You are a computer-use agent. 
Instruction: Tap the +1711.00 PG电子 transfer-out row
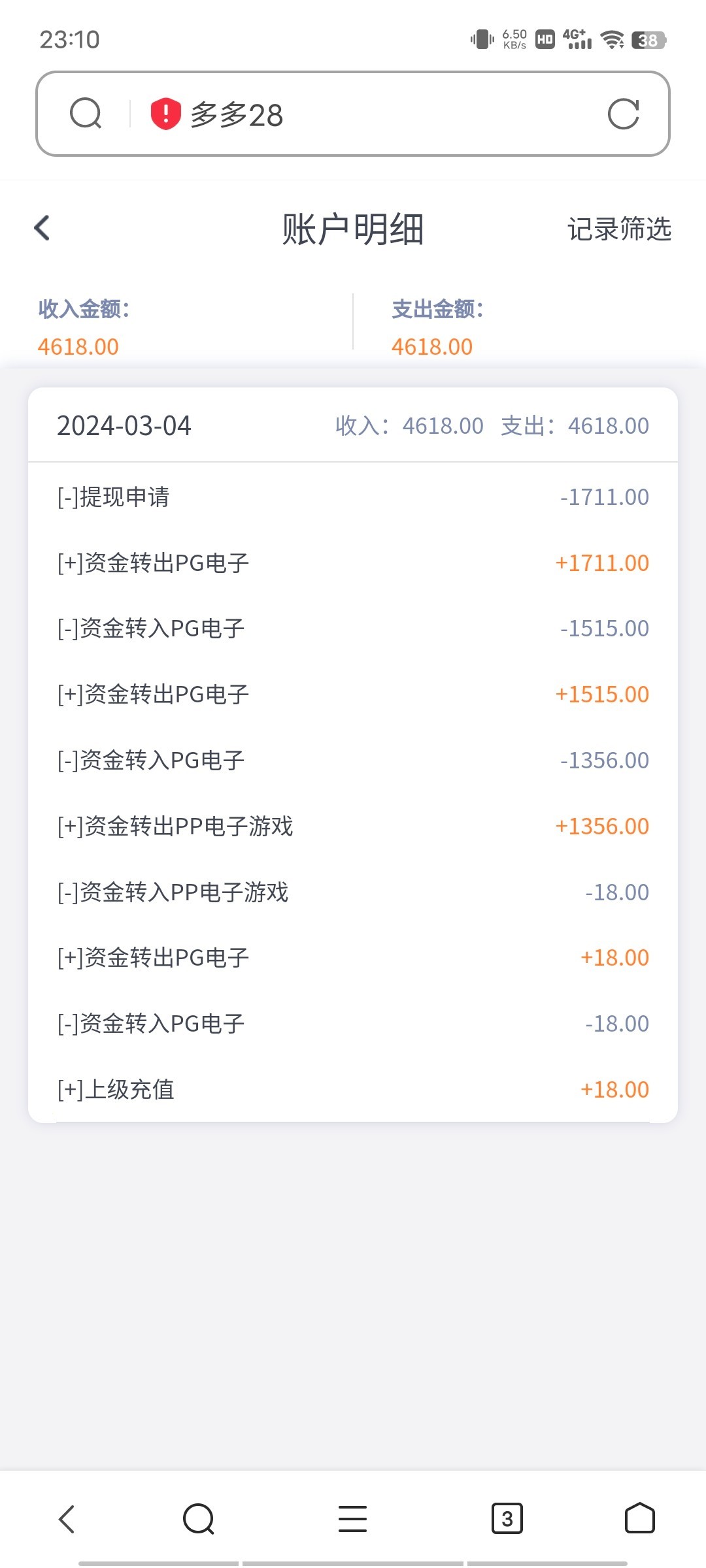[353, 563]
